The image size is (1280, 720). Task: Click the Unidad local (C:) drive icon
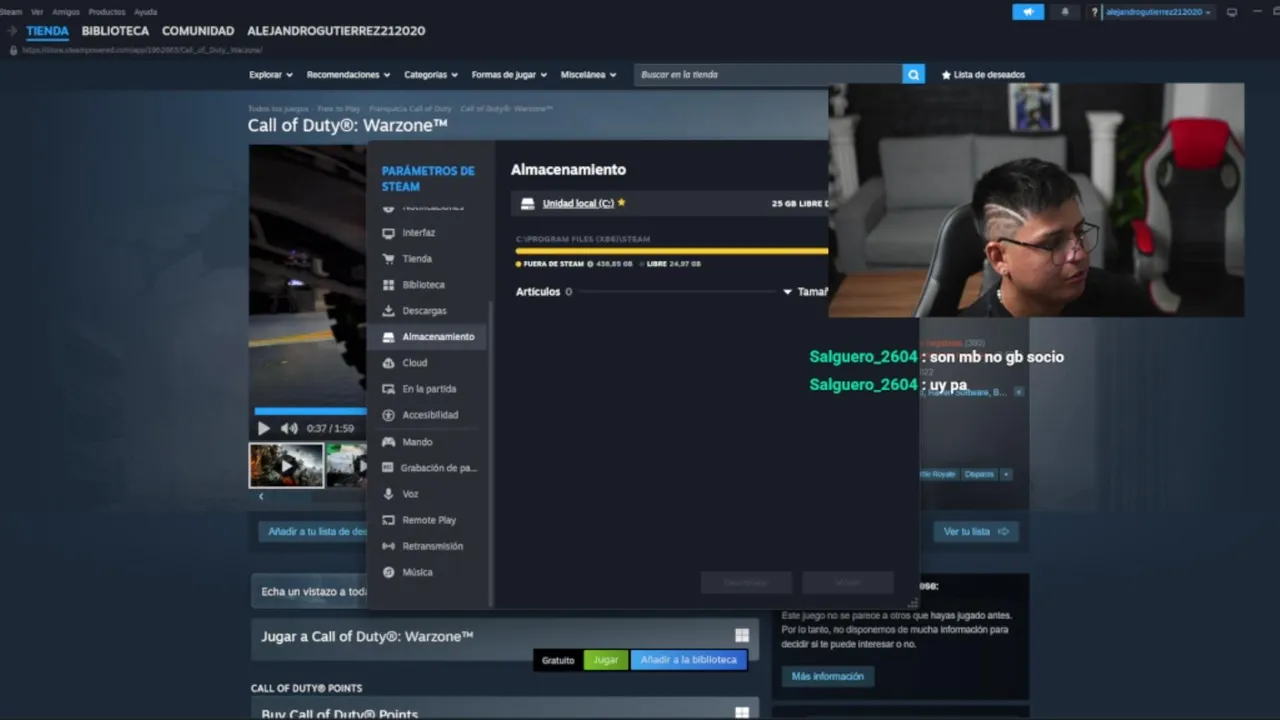pos(528,203)
